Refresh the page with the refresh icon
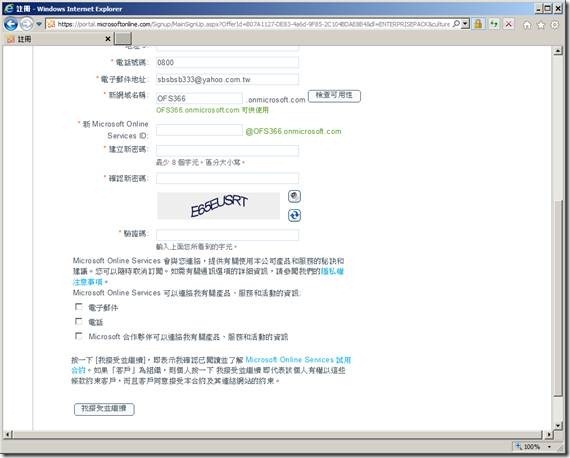 click(x=494, y=24)
